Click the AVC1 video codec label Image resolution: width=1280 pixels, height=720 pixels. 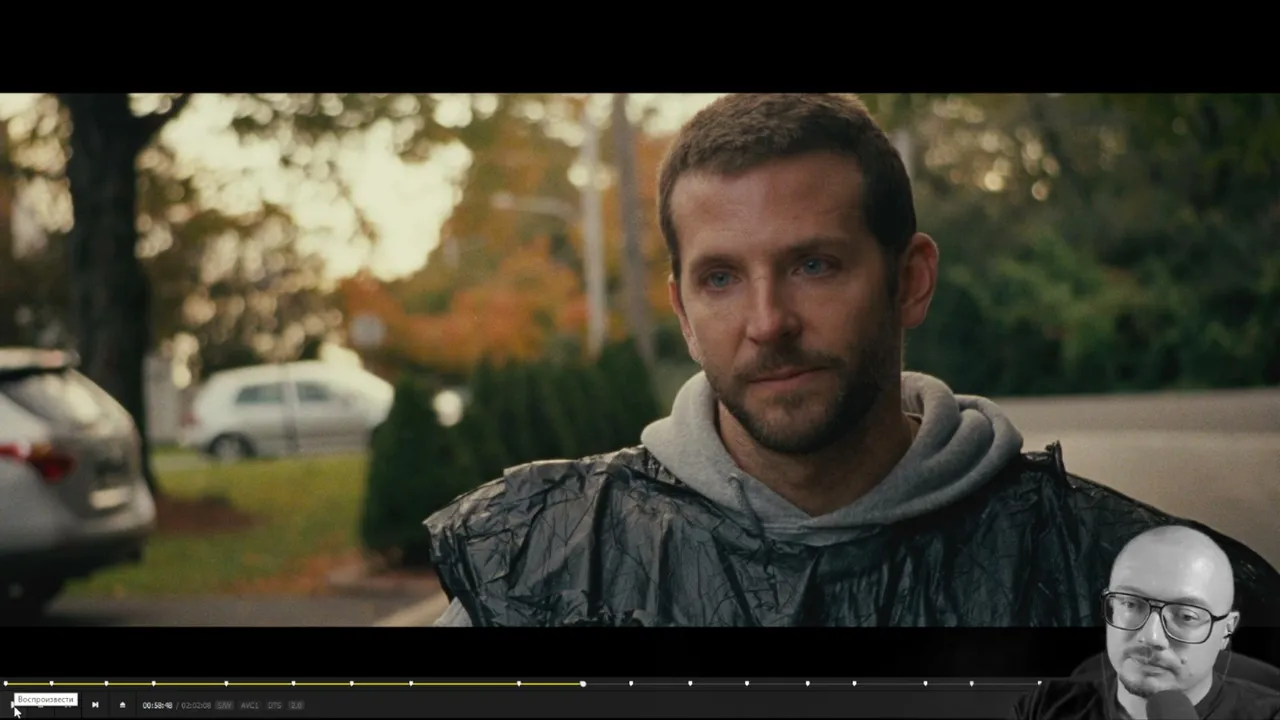[250, 705]
